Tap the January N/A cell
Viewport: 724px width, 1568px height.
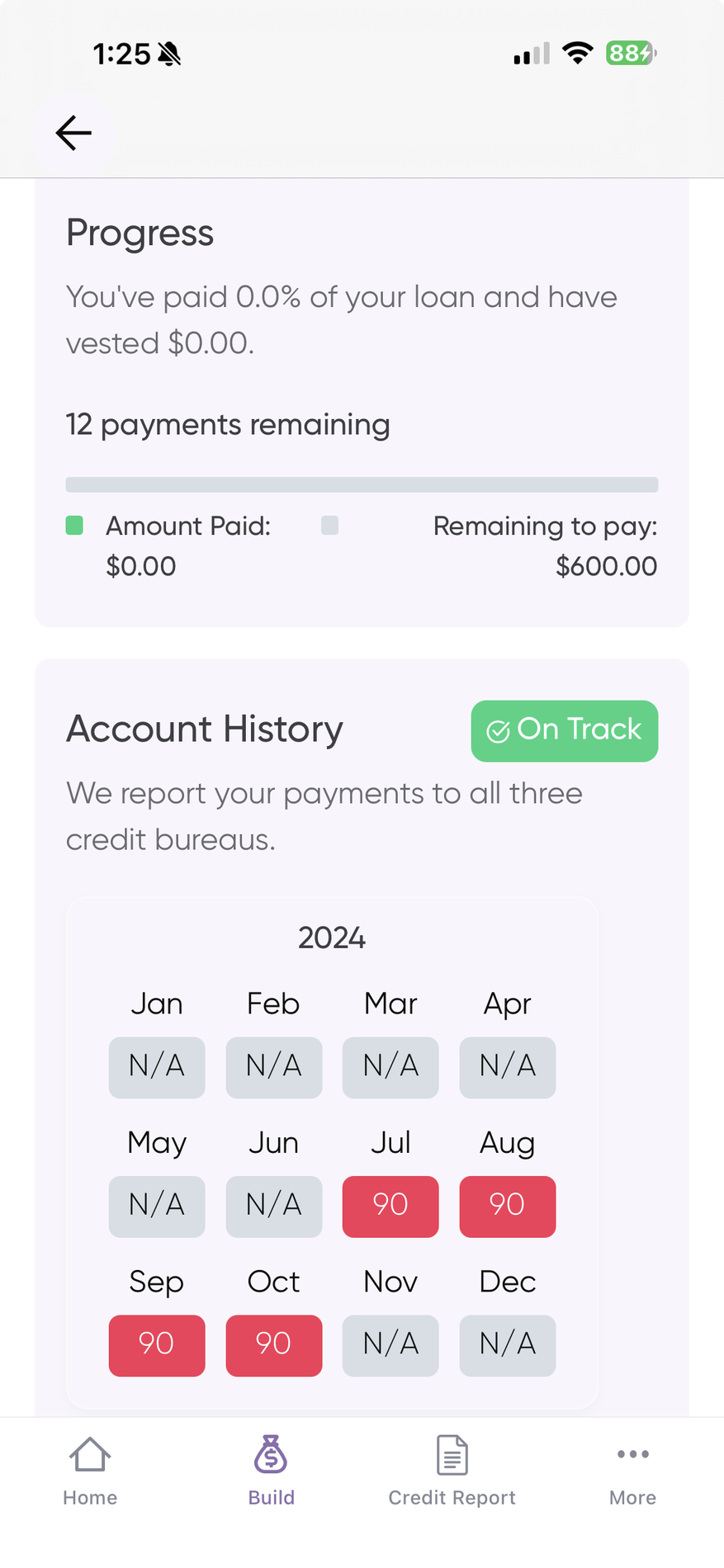(157, 1067)
